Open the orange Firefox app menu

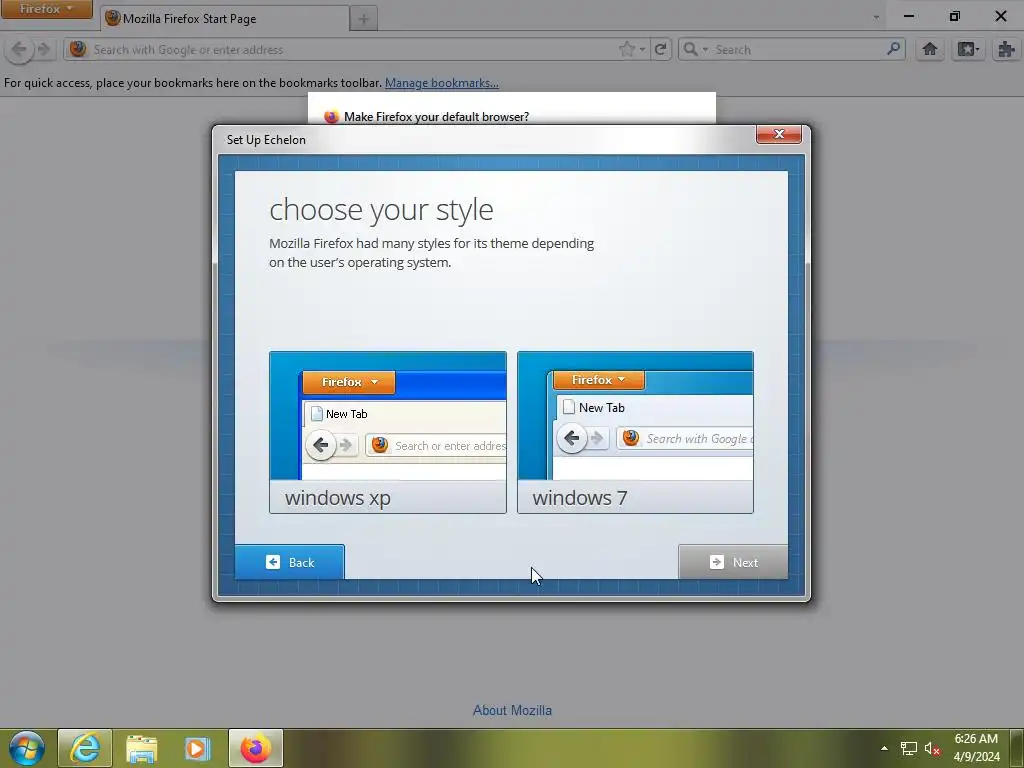46,9
